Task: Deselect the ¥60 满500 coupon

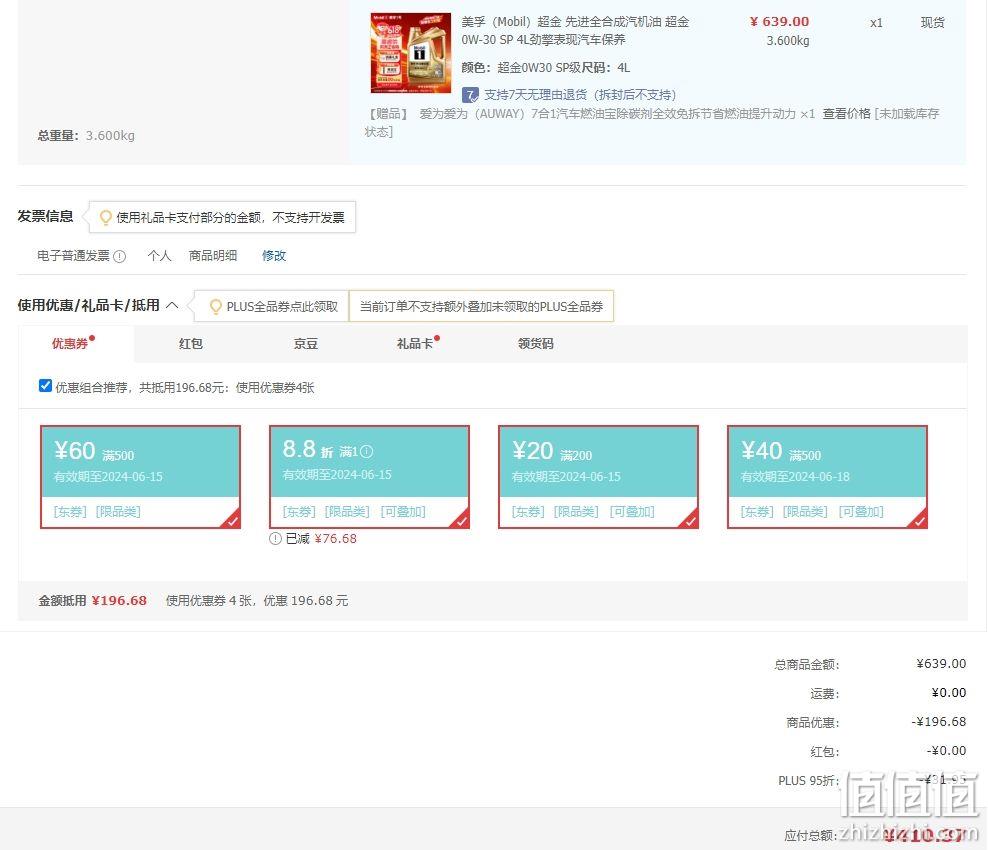Action: tap(141, 477)
